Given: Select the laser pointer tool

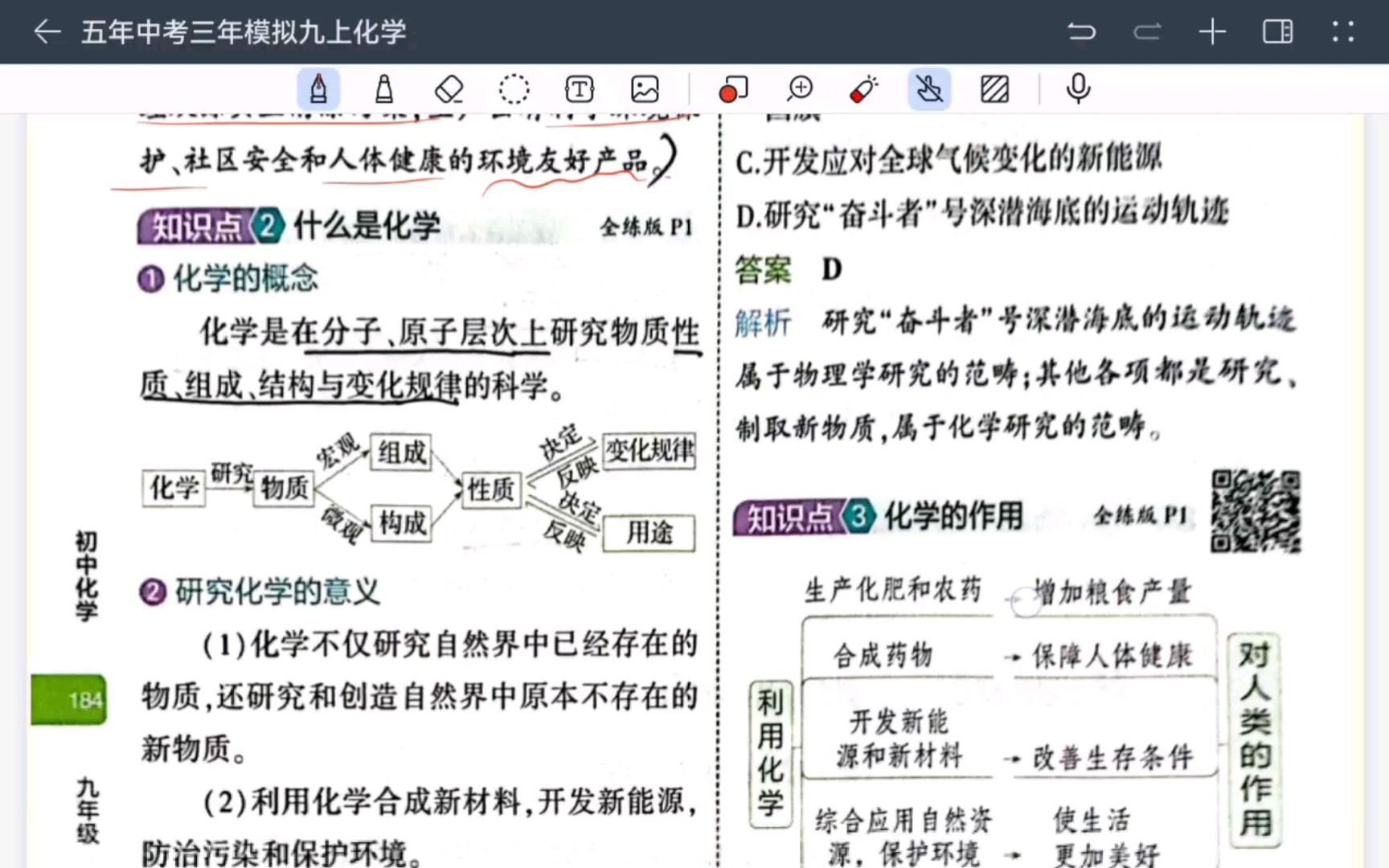Looking at the screenshot, I should [x=864, y=89].
